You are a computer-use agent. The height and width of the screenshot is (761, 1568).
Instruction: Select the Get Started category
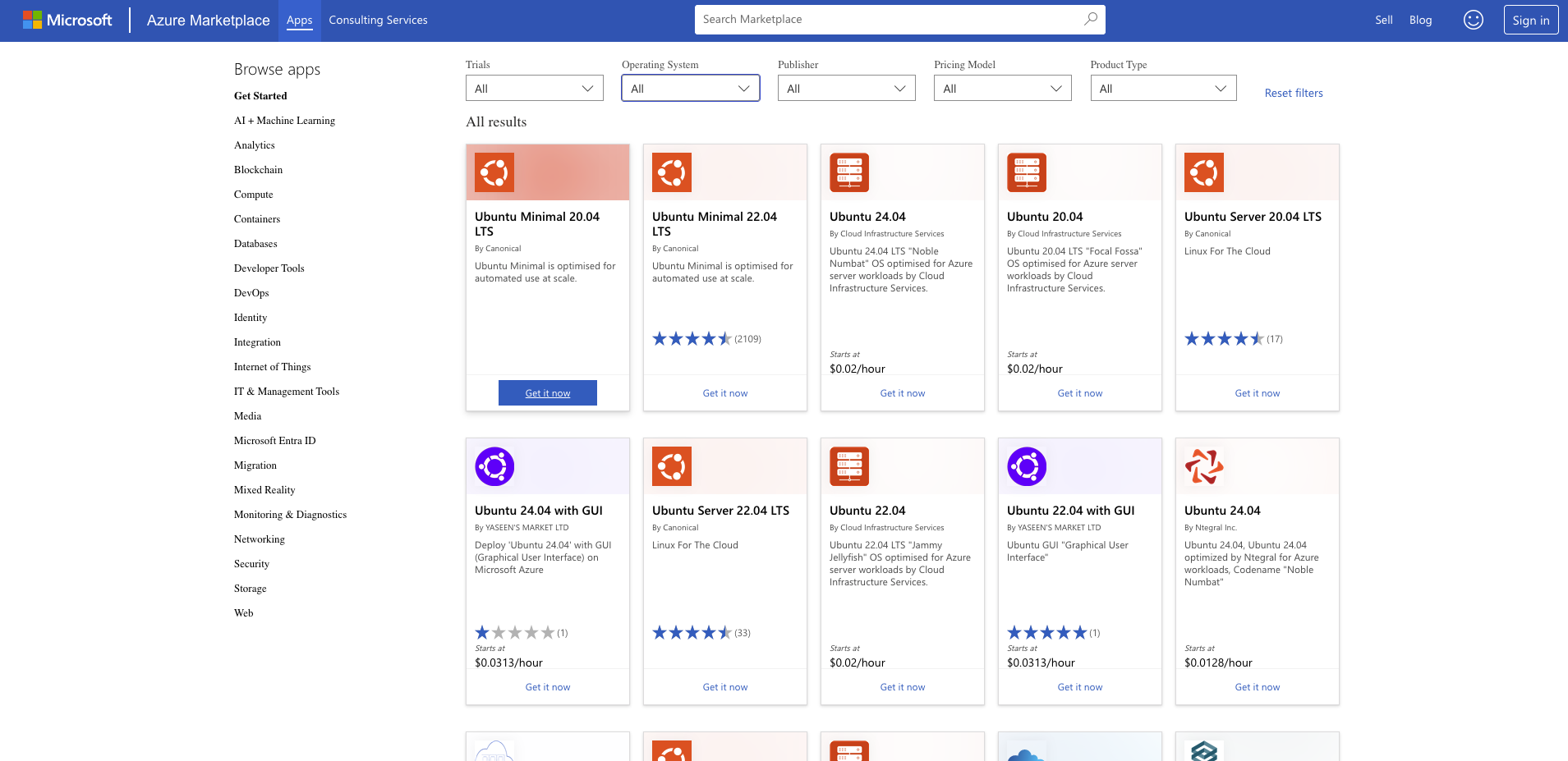(x=260, y=96)
